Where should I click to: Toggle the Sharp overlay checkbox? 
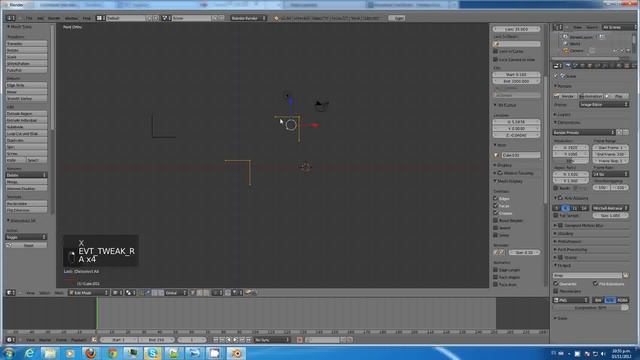click(496, 235)
